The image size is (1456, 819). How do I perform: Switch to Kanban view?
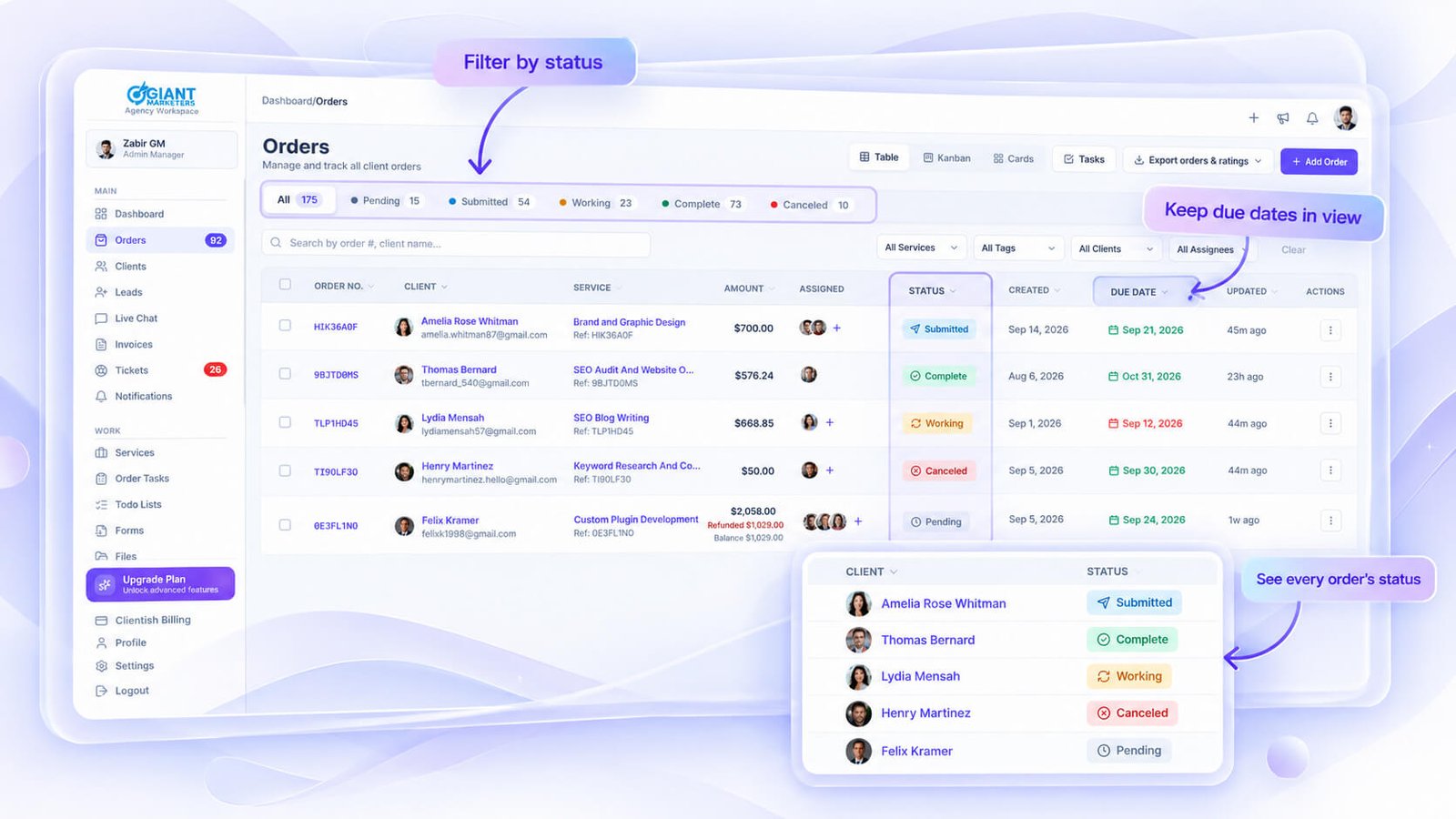click(x=946, y=158)
